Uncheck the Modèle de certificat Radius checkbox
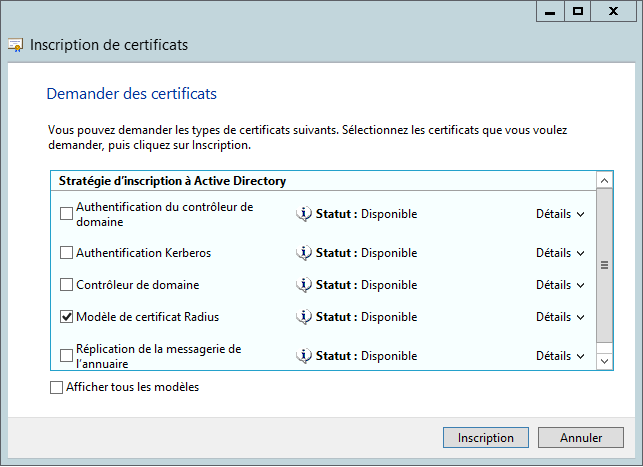This screenshot has height=467, width=643. point(67,317)
